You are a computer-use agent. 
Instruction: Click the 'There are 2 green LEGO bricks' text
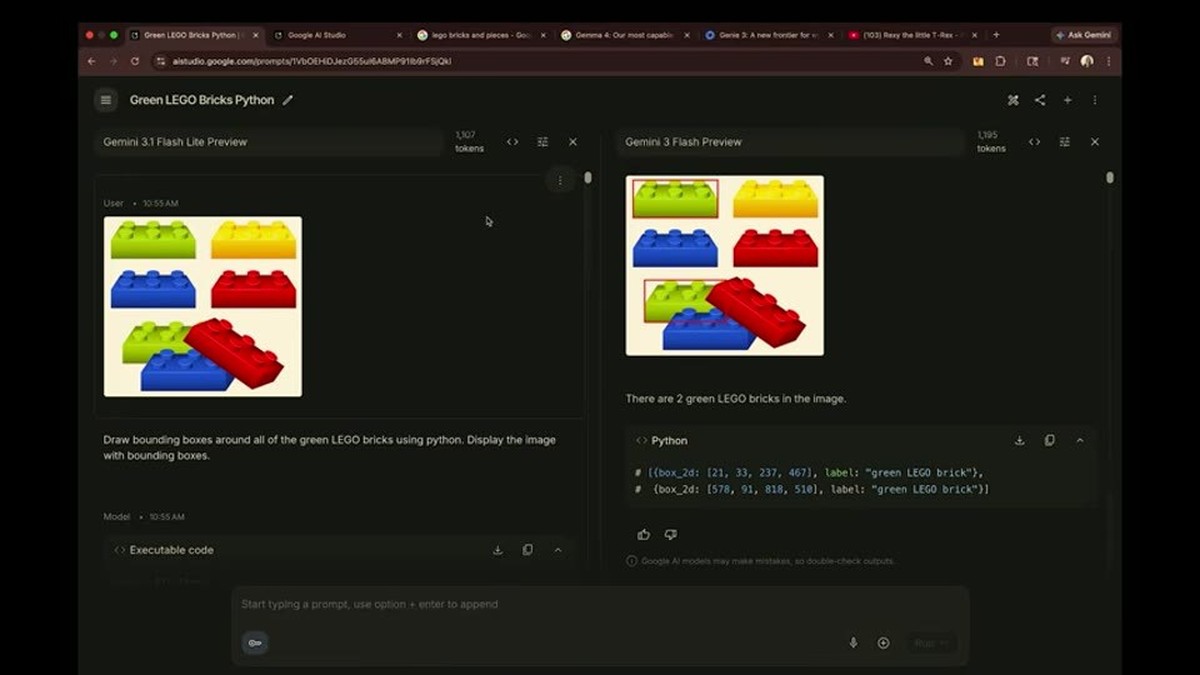tap(736, 398)
